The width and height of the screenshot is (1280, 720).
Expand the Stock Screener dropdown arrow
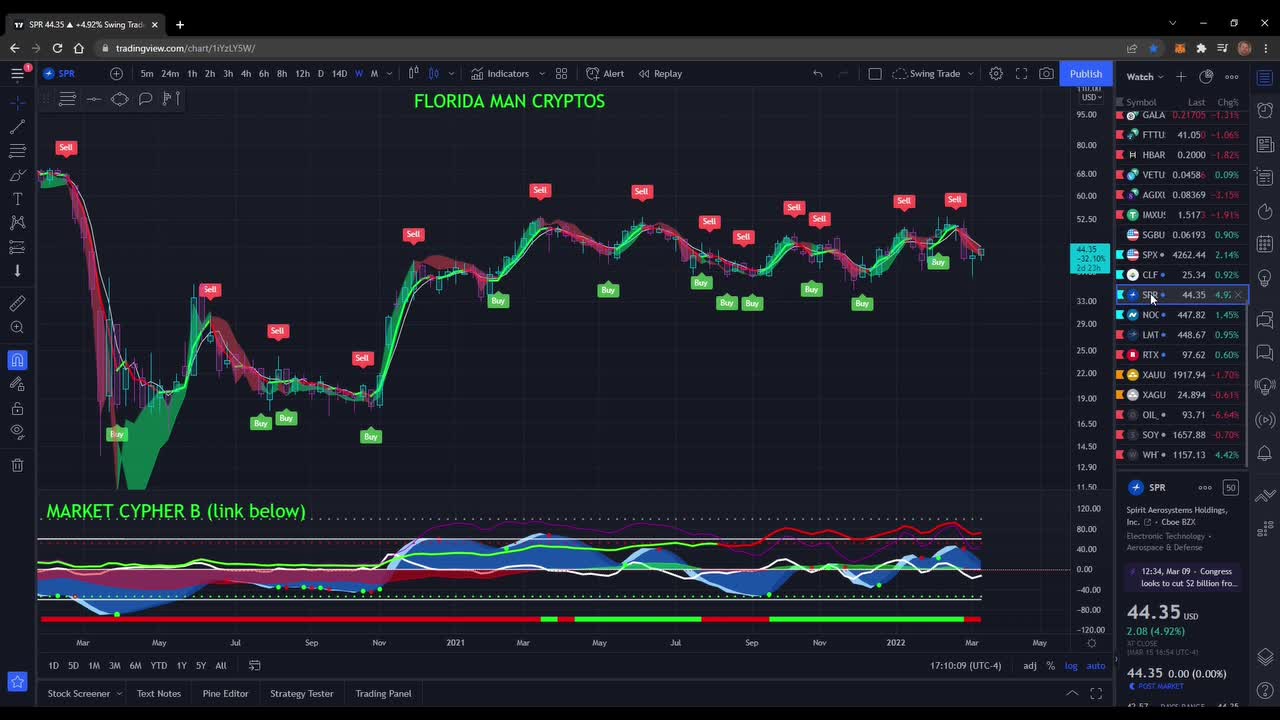tap(119, 693)
